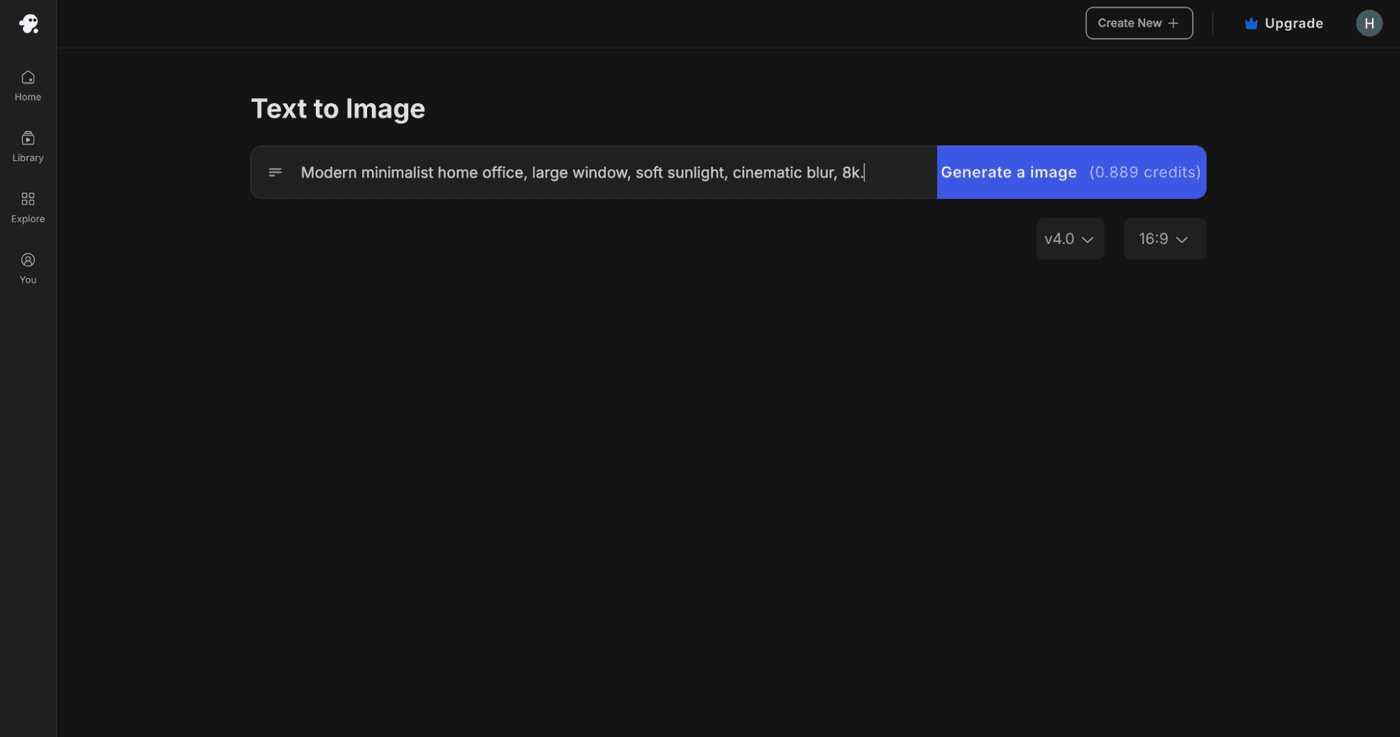The image size is (1400, 737).
Task: Expand the chevron arrow next to v4.0
Action: [x=1088, y=240]
